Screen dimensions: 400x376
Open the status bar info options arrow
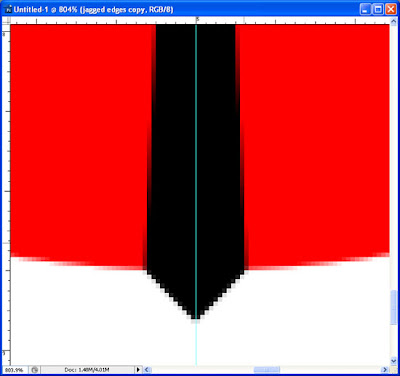pyautogui.click(x=138, y=370)
